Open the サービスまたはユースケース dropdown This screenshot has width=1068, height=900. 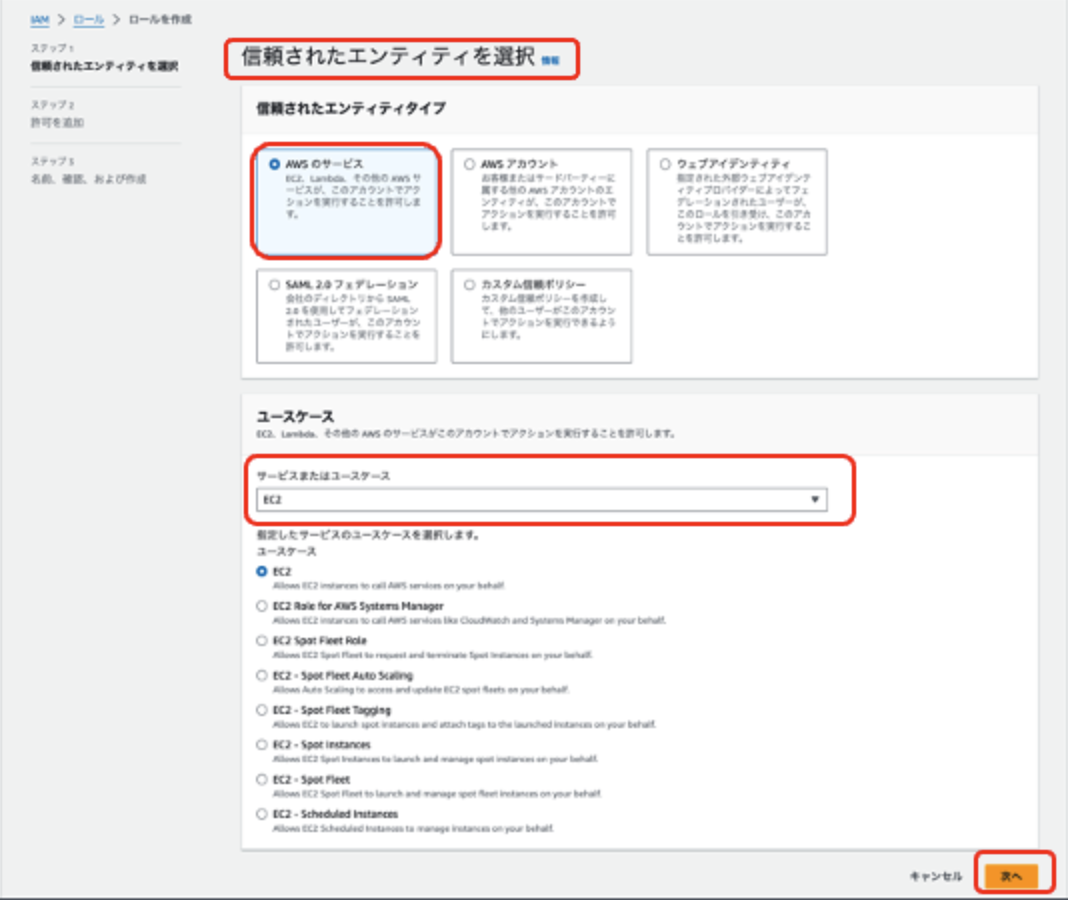point(541,499)
